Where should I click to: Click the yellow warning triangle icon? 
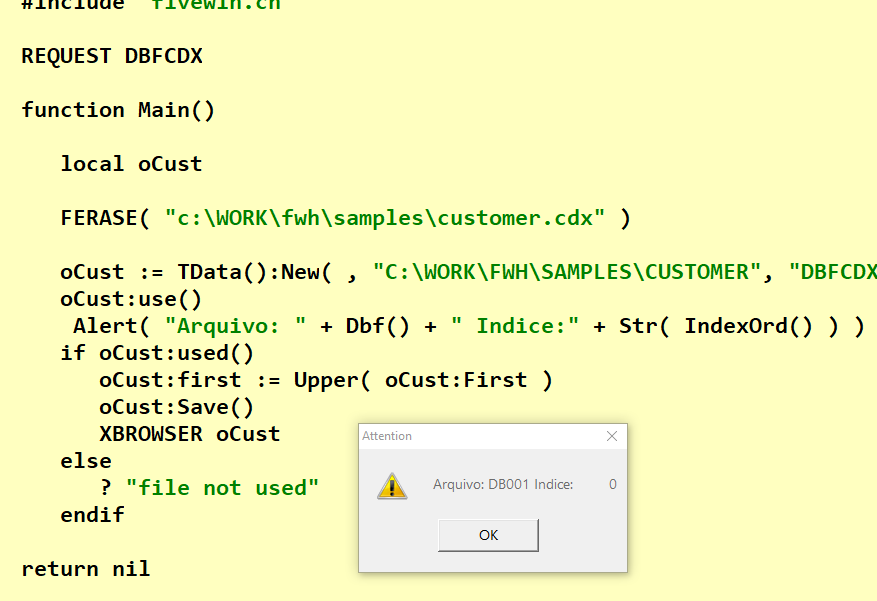point(392,485)
